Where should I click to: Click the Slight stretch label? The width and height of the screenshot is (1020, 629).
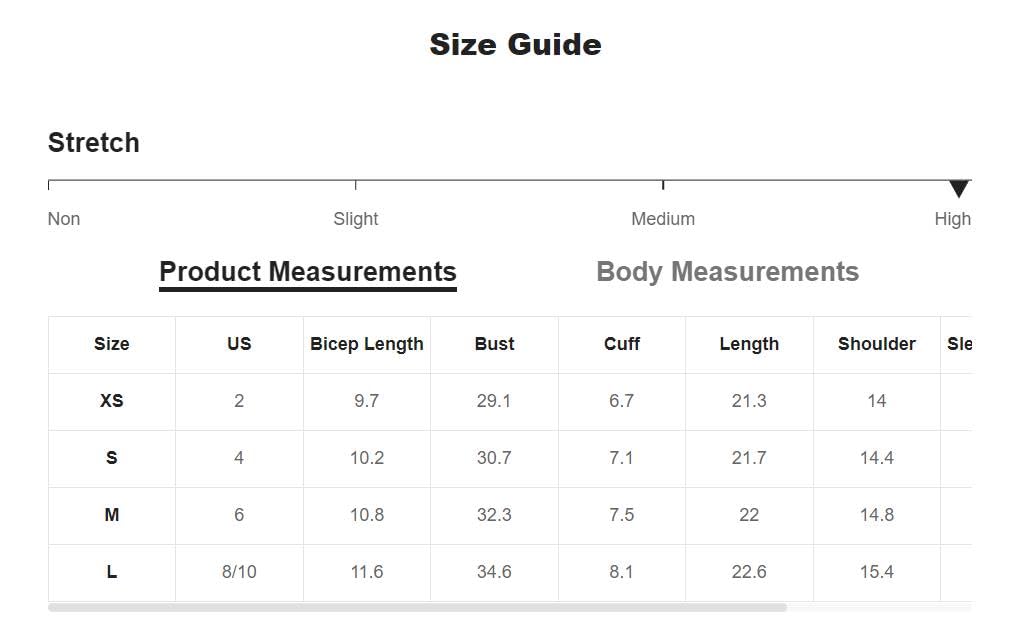355,219
